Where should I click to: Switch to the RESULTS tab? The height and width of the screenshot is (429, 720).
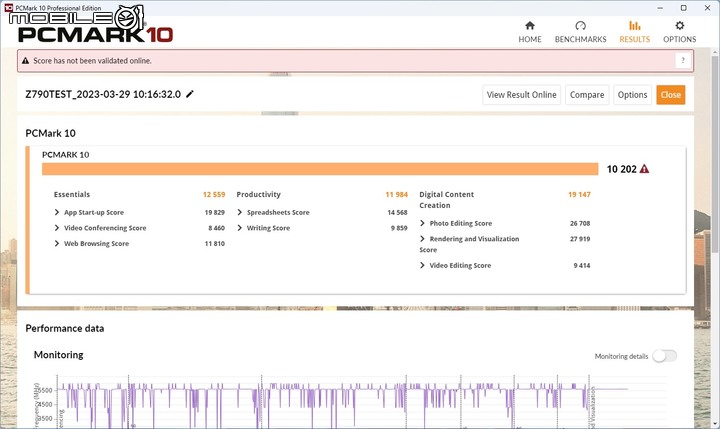[x=635, y=32]
